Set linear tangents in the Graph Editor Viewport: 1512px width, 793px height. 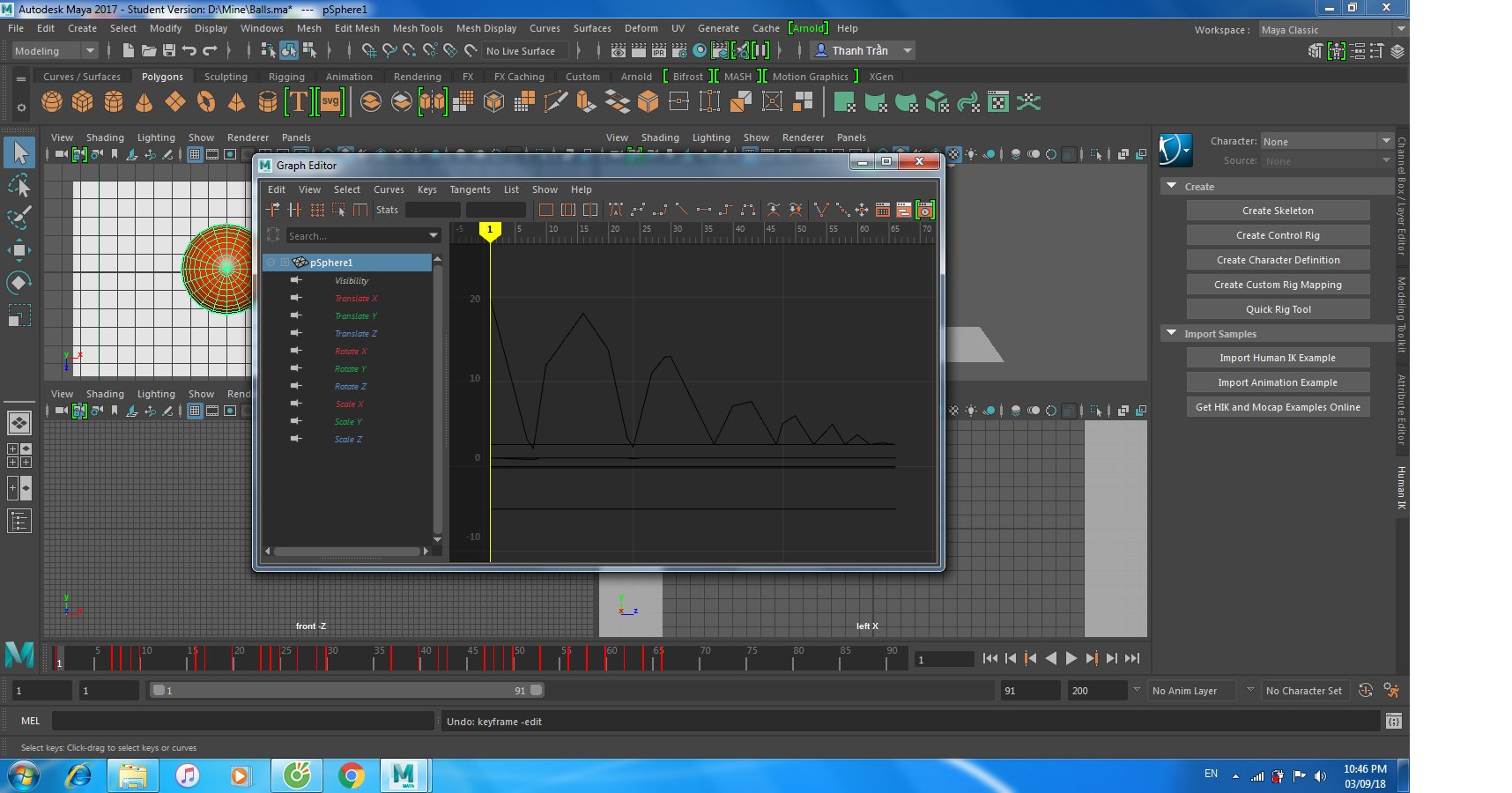click(681, 210)
